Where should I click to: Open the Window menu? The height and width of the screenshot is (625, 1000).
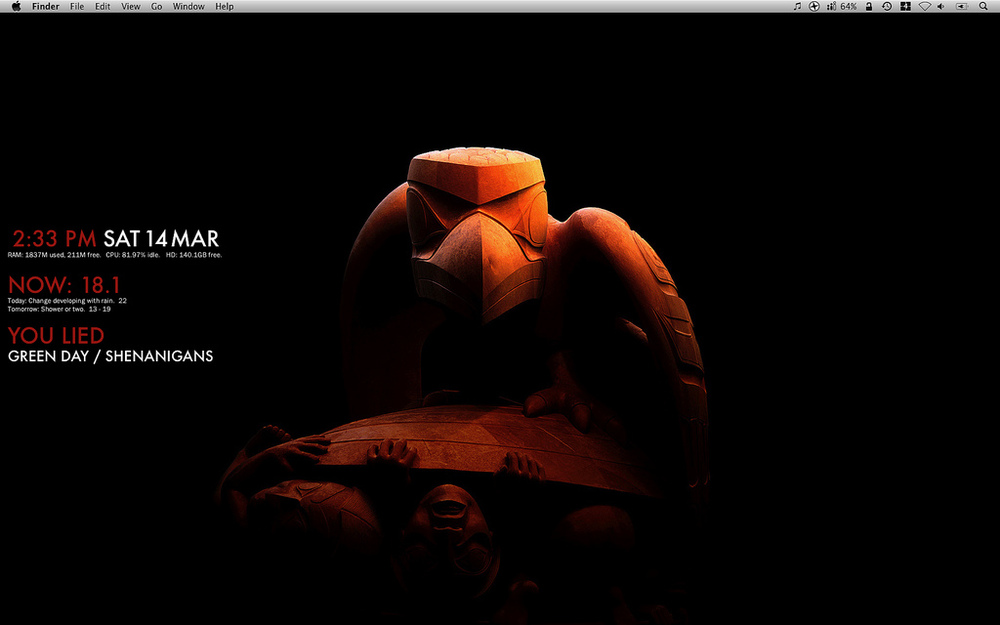pos(188,6)
